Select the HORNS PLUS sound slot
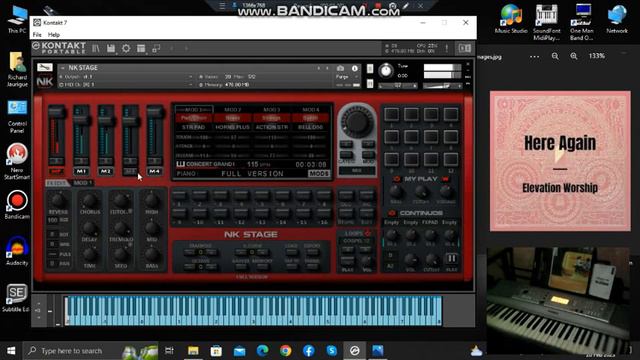 233,127
